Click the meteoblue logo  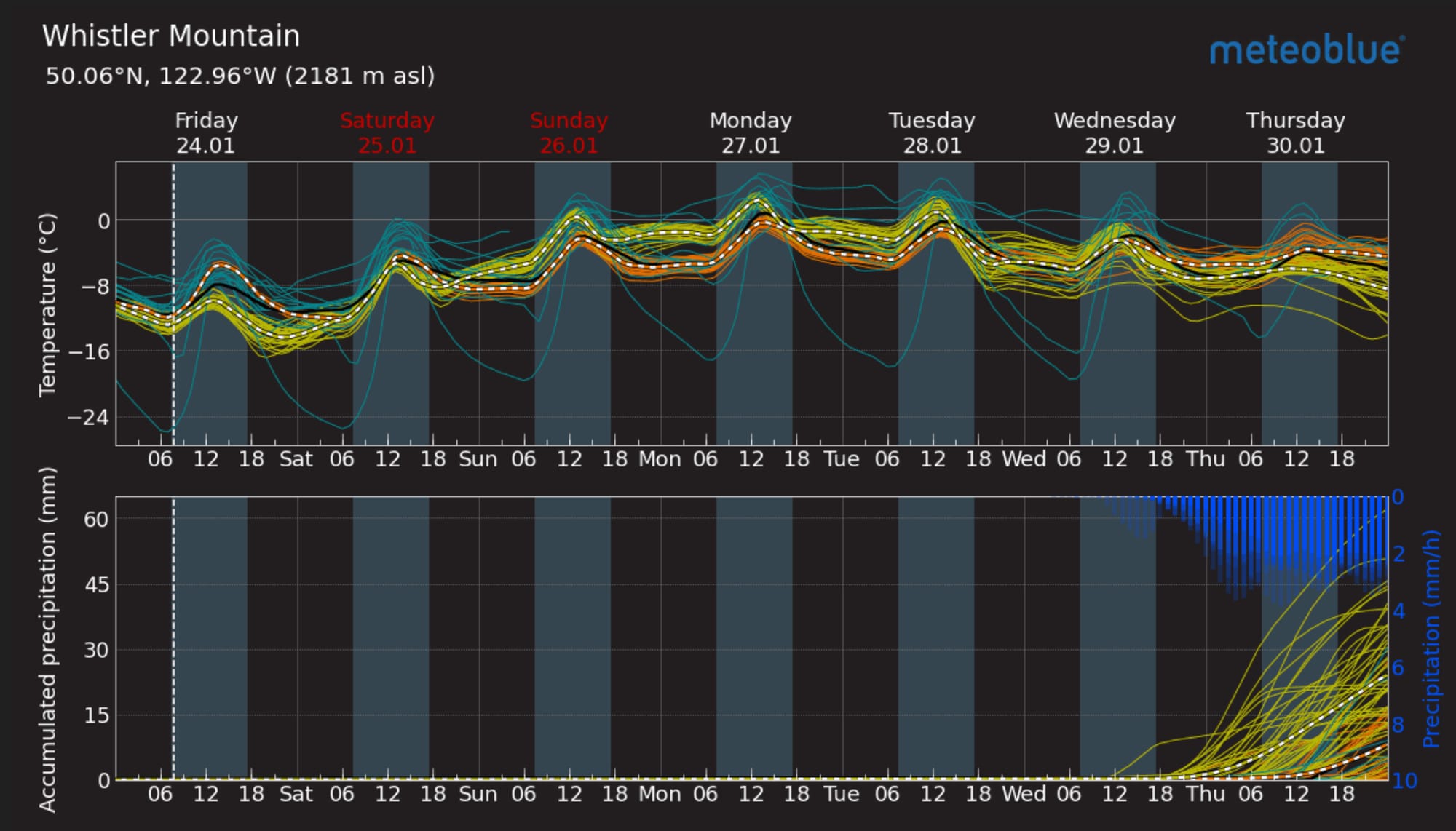point(1306,51)
